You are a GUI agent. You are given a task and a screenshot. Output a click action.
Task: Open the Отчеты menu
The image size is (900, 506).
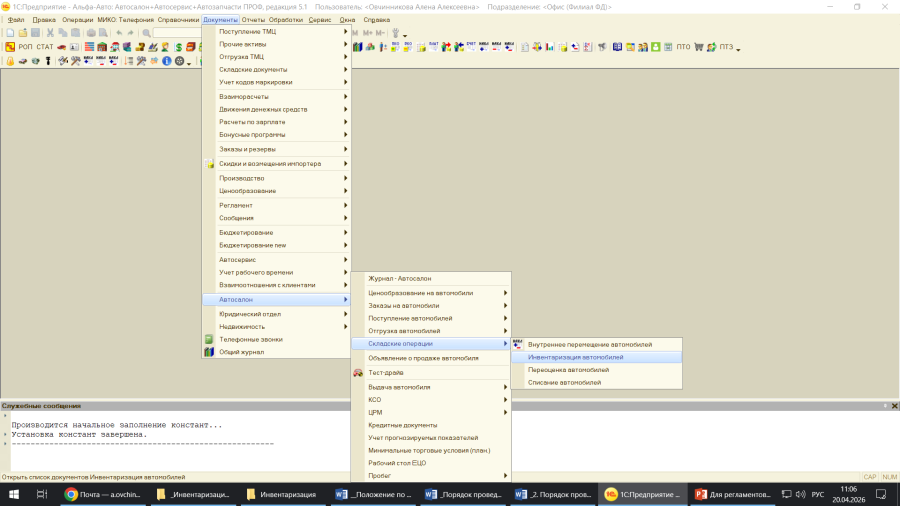pos(253,20)
